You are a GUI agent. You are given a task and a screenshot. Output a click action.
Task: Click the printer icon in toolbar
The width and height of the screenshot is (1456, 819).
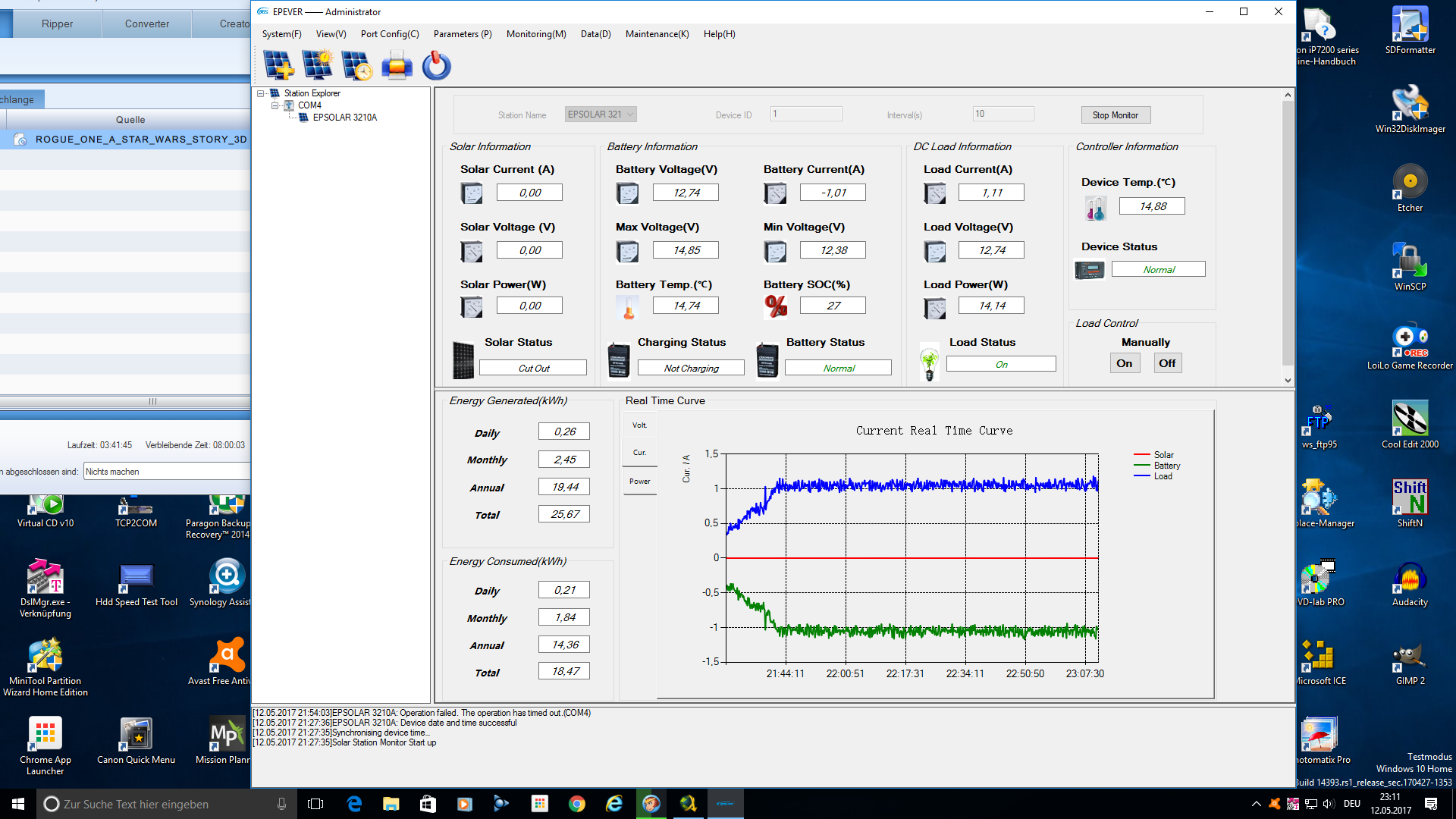click(x=397, y=66)
